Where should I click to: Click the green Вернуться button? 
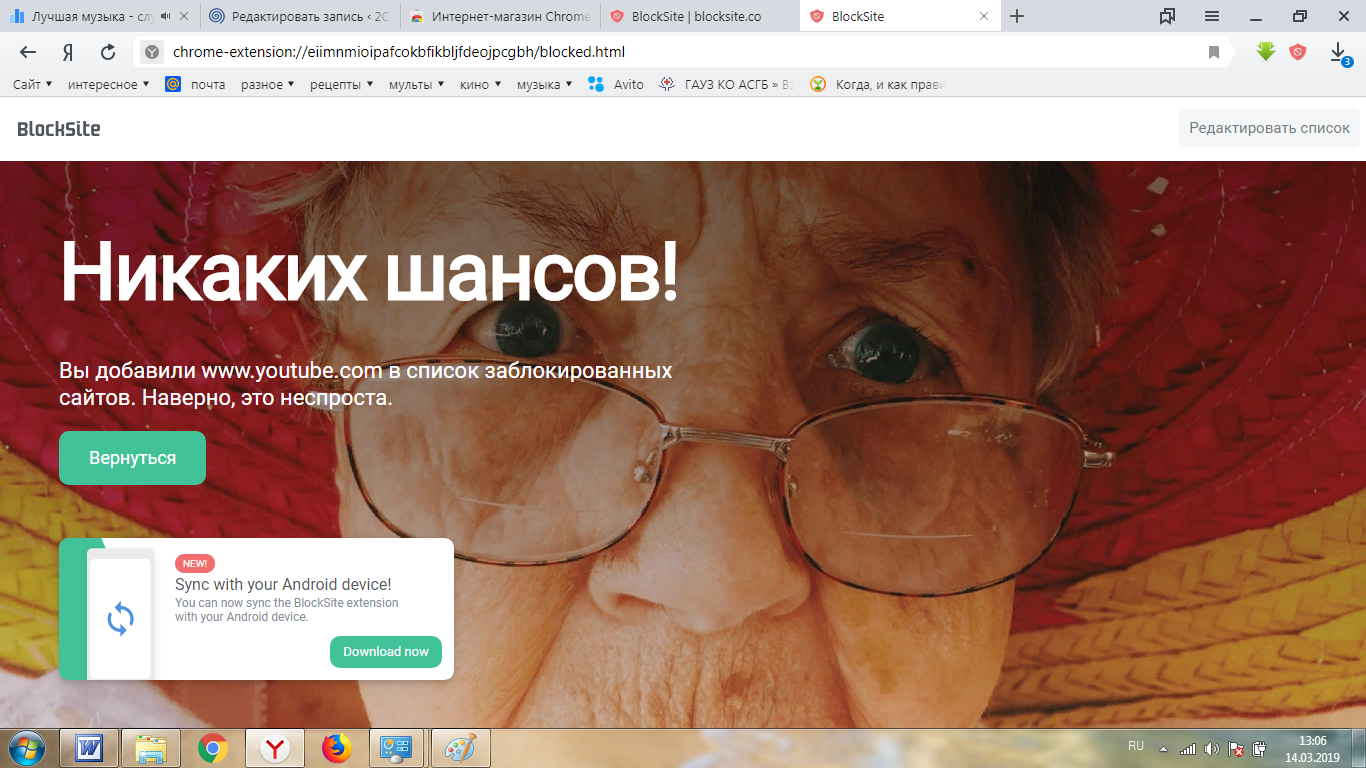coord(132,458)
